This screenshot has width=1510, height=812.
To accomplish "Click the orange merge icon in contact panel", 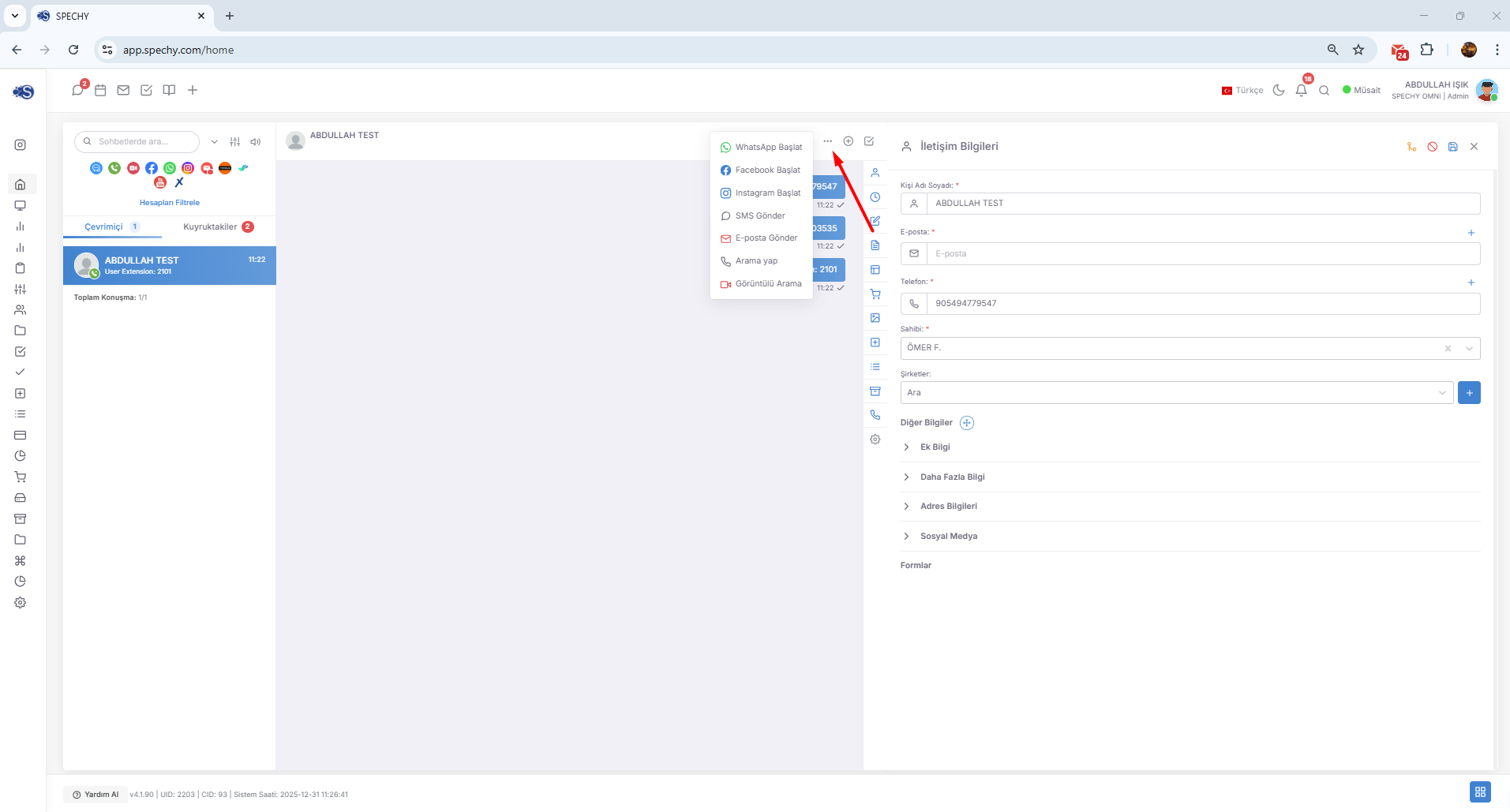I will [1412, 147].
